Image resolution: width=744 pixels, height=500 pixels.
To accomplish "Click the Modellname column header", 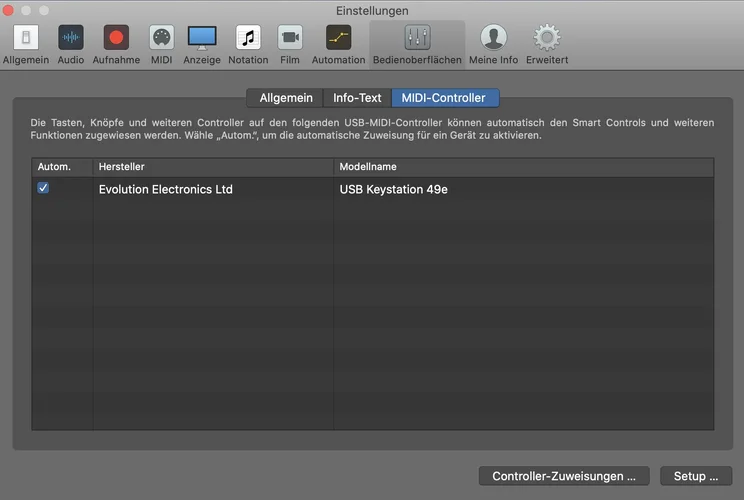I will [x=523, y=167].
